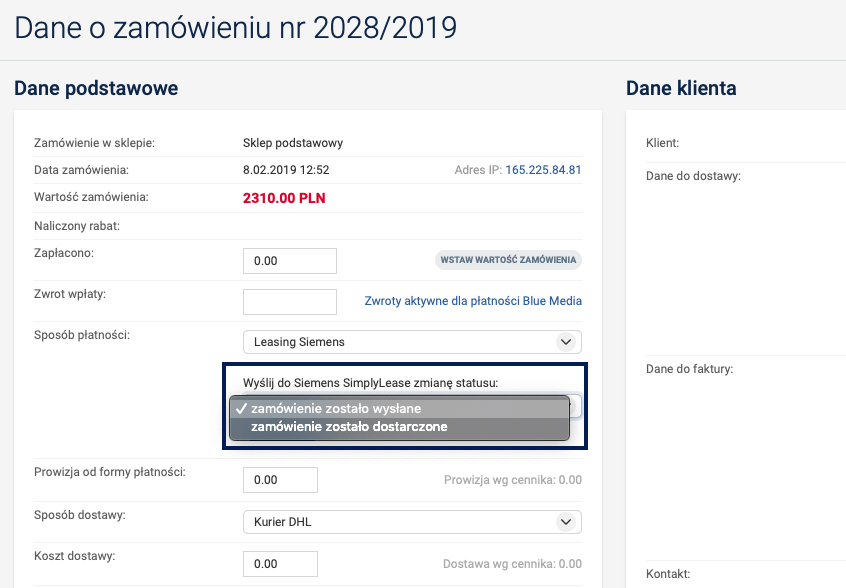Click the Prowizja wg cennika hint text
This screenshot has height=588, width=846.
pos(512,480)
